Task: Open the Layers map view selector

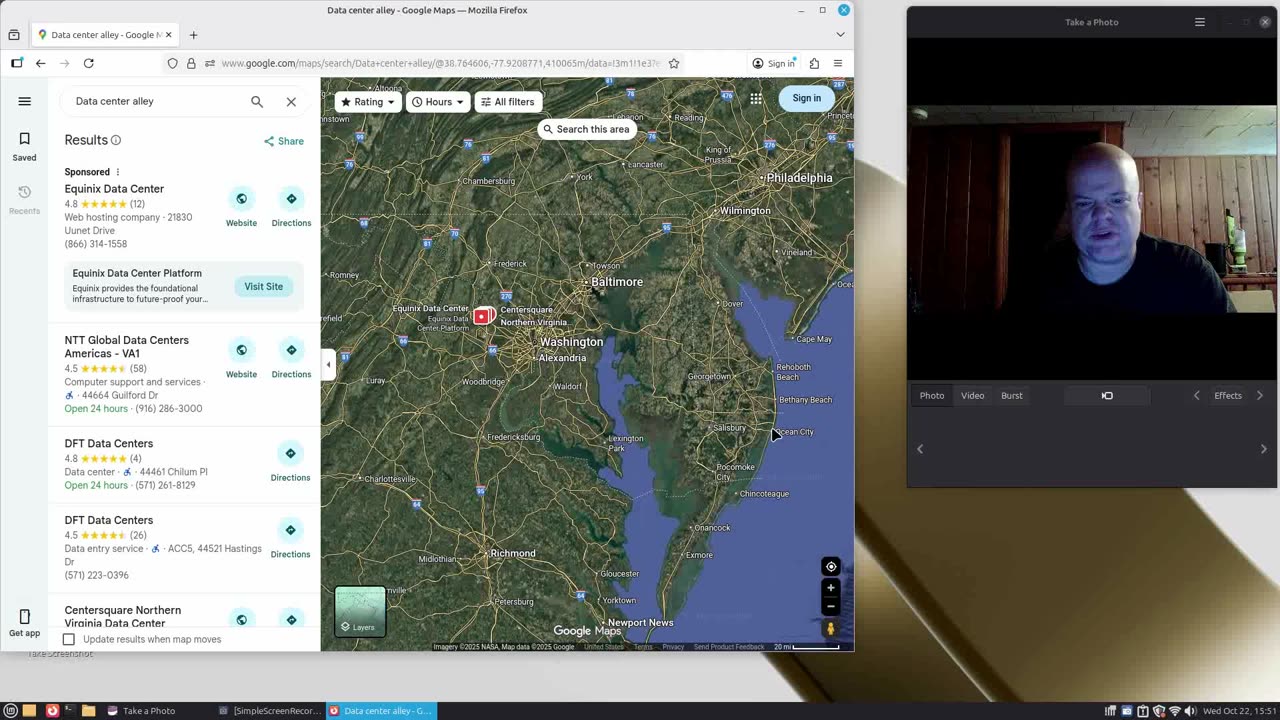Action: pyautogui.click(x=360, y=611)
